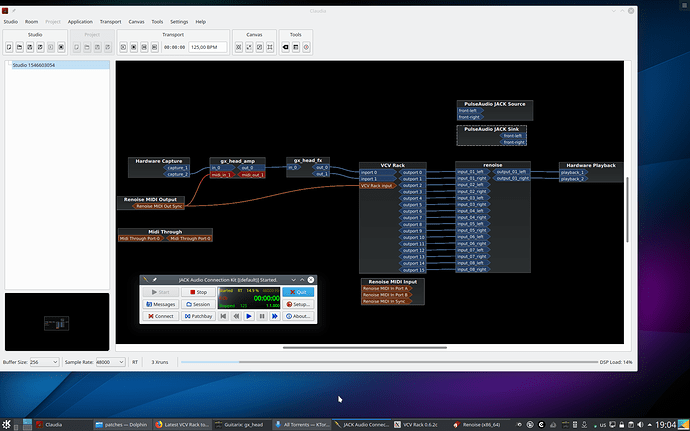The height and width of the screenshot is (431, 690).
Task: Click the transport Stop icon in toolbar
Action: tap(134, 47)
